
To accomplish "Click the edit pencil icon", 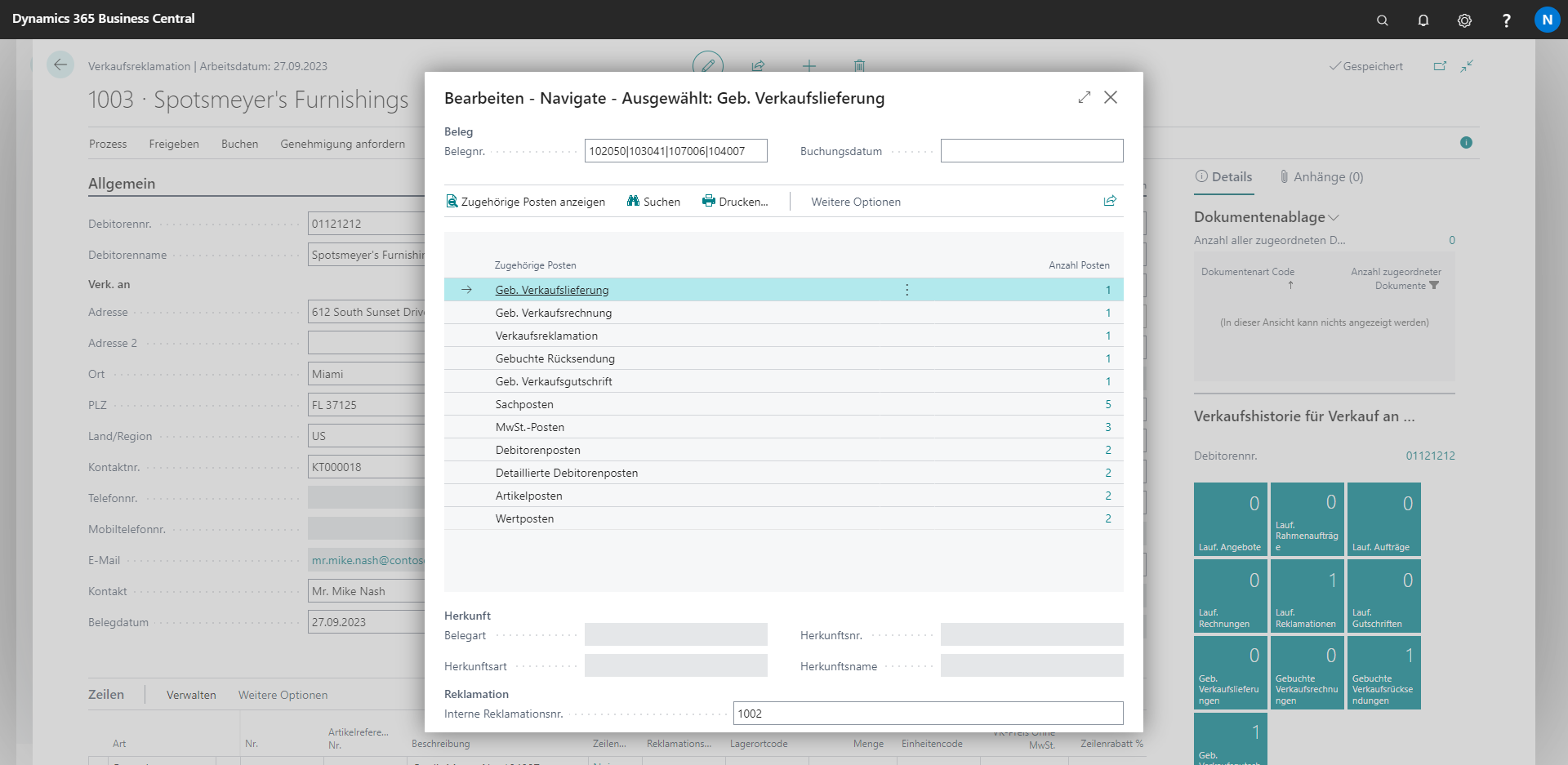I will pyautogui.click(x=708, y=65).
